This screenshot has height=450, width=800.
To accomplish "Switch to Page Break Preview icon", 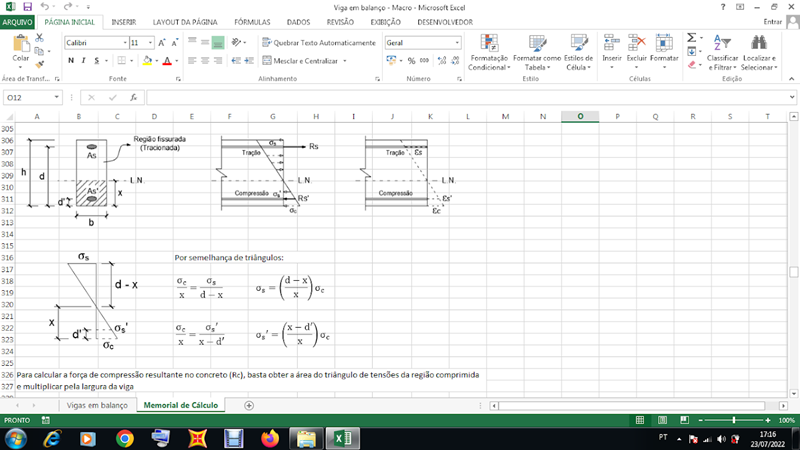I will click(x=684, y=420).
